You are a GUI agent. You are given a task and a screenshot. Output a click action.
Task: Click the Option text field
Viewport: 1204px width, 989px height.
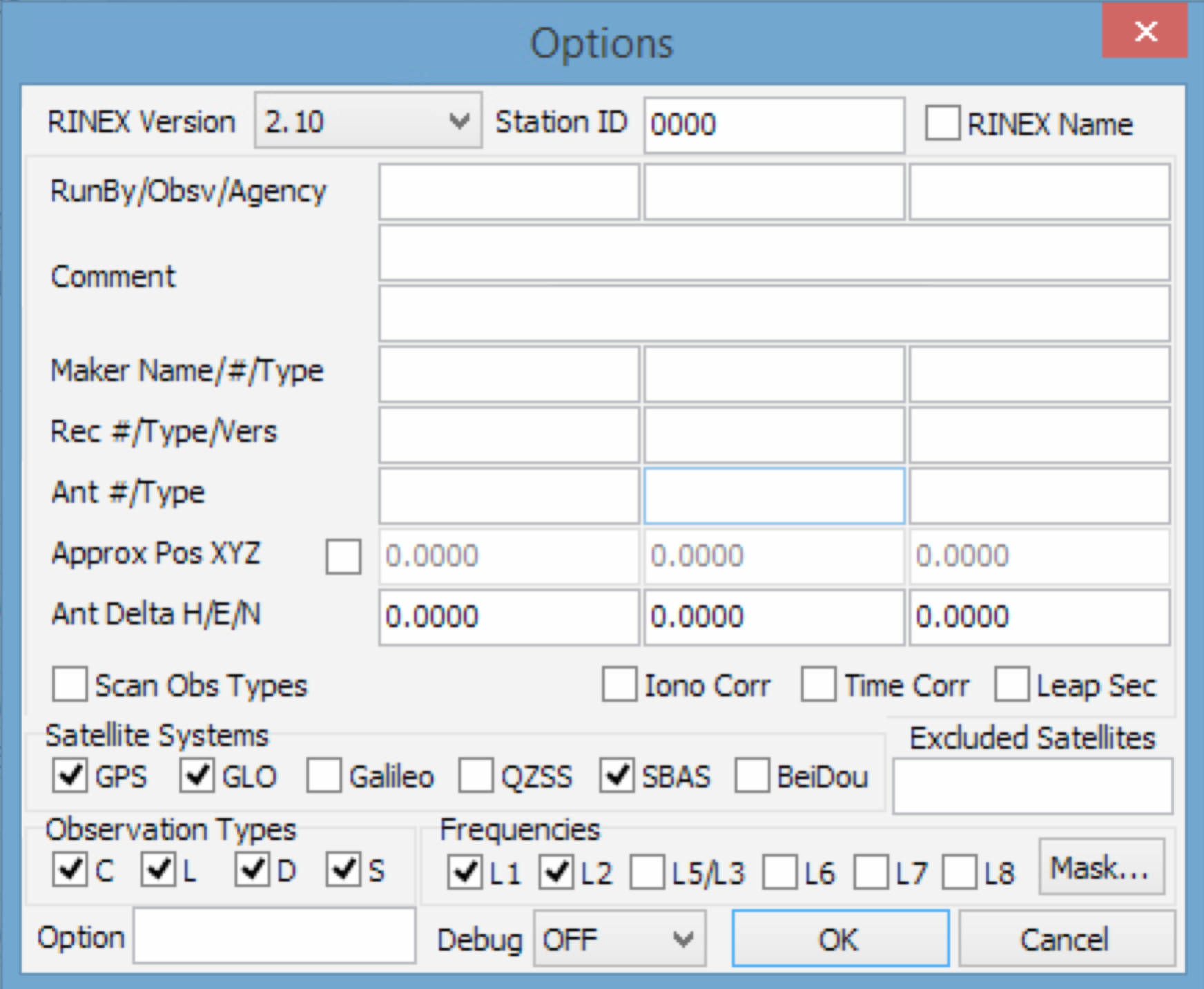pyautogui.click(x=275, y=935)
